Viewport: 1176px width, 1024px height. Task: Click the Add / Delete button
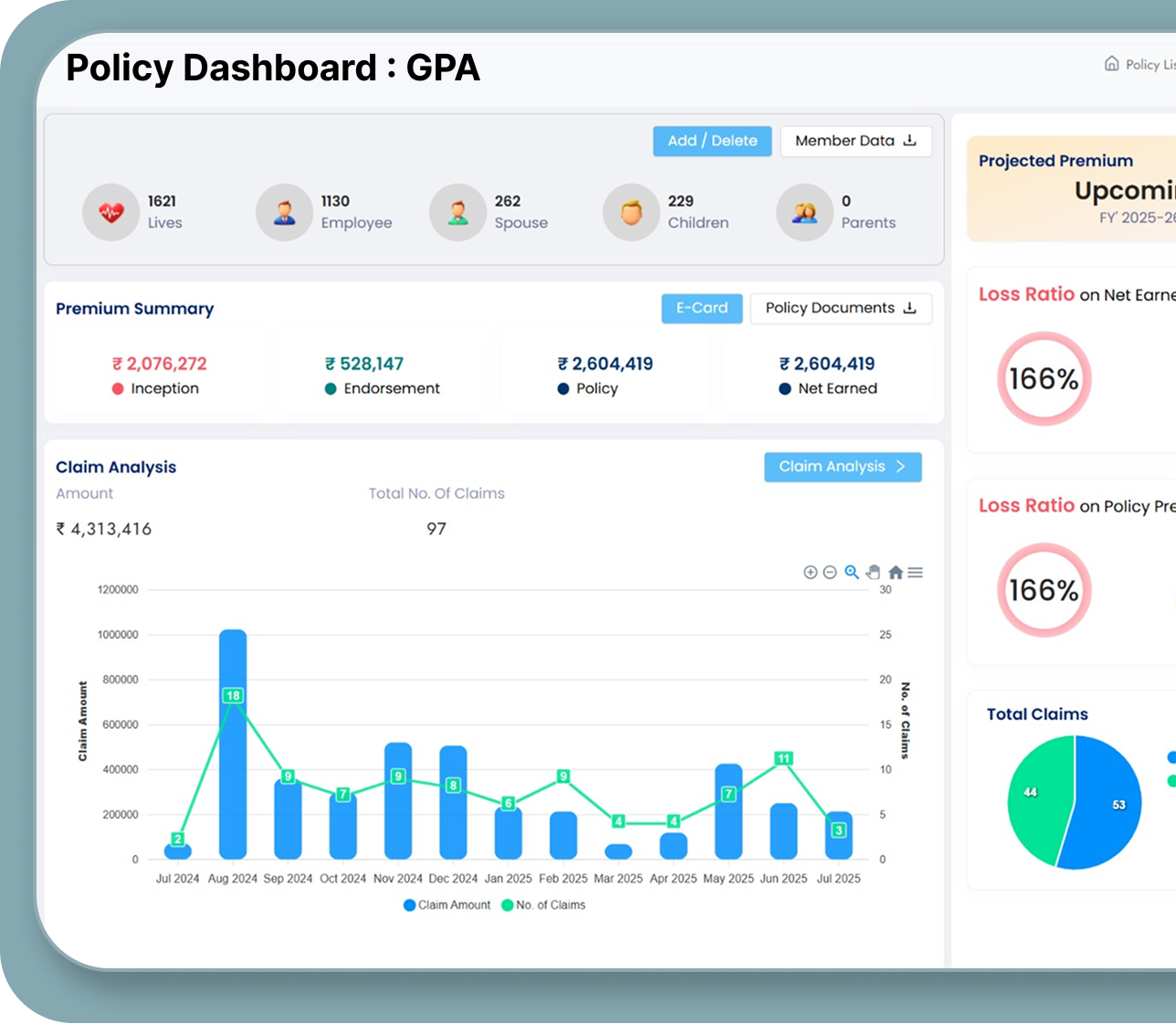click(712, 141)
